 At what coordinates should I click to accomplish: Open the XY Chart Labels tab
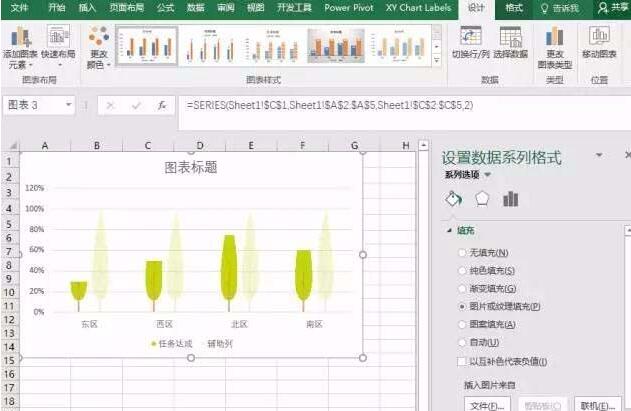coord(418,8)
